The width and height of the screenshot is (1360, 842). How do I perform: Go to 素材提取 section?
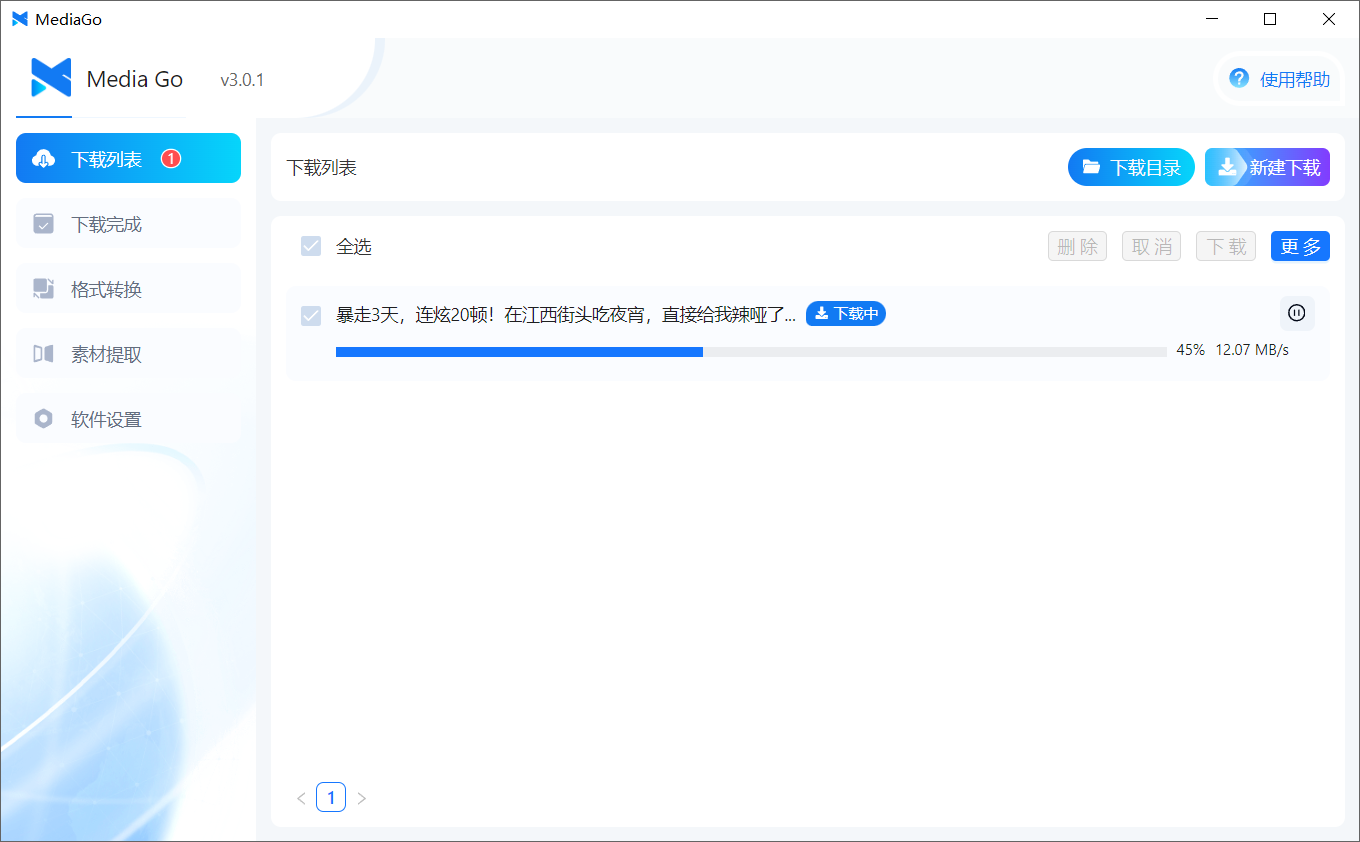(x=128, y=354)
